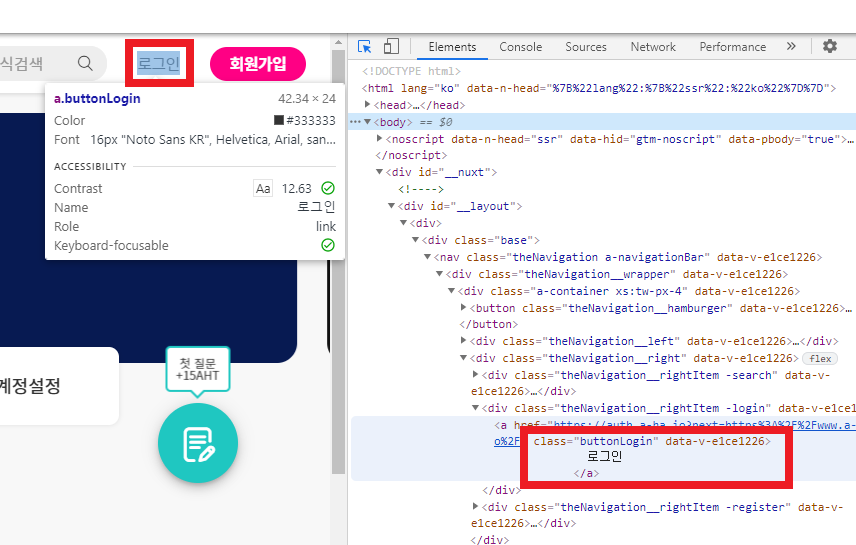Open the Performance tab
Screen dimensions: 856x545
[733, 47]
